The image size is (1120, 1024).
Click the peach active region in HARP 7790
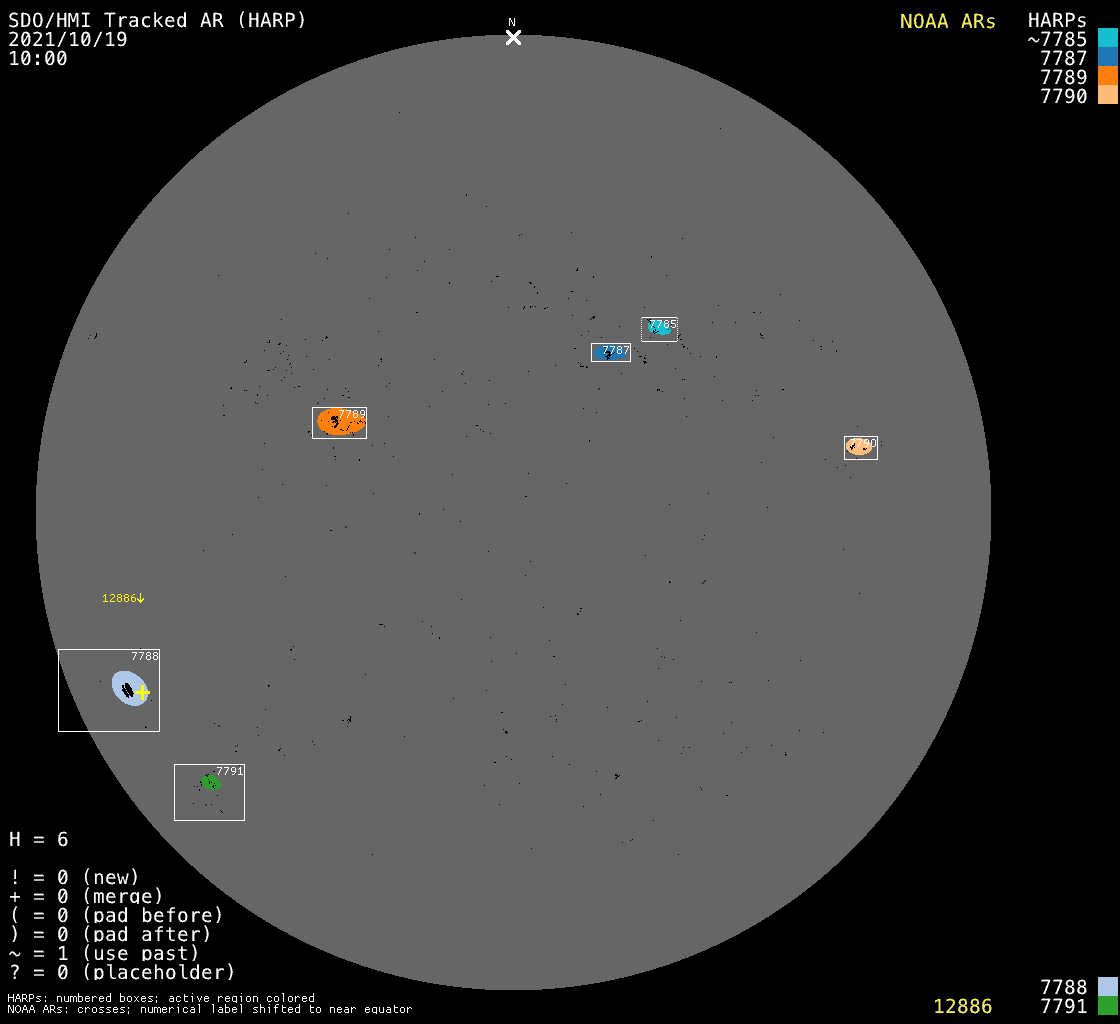click(859, 447)
